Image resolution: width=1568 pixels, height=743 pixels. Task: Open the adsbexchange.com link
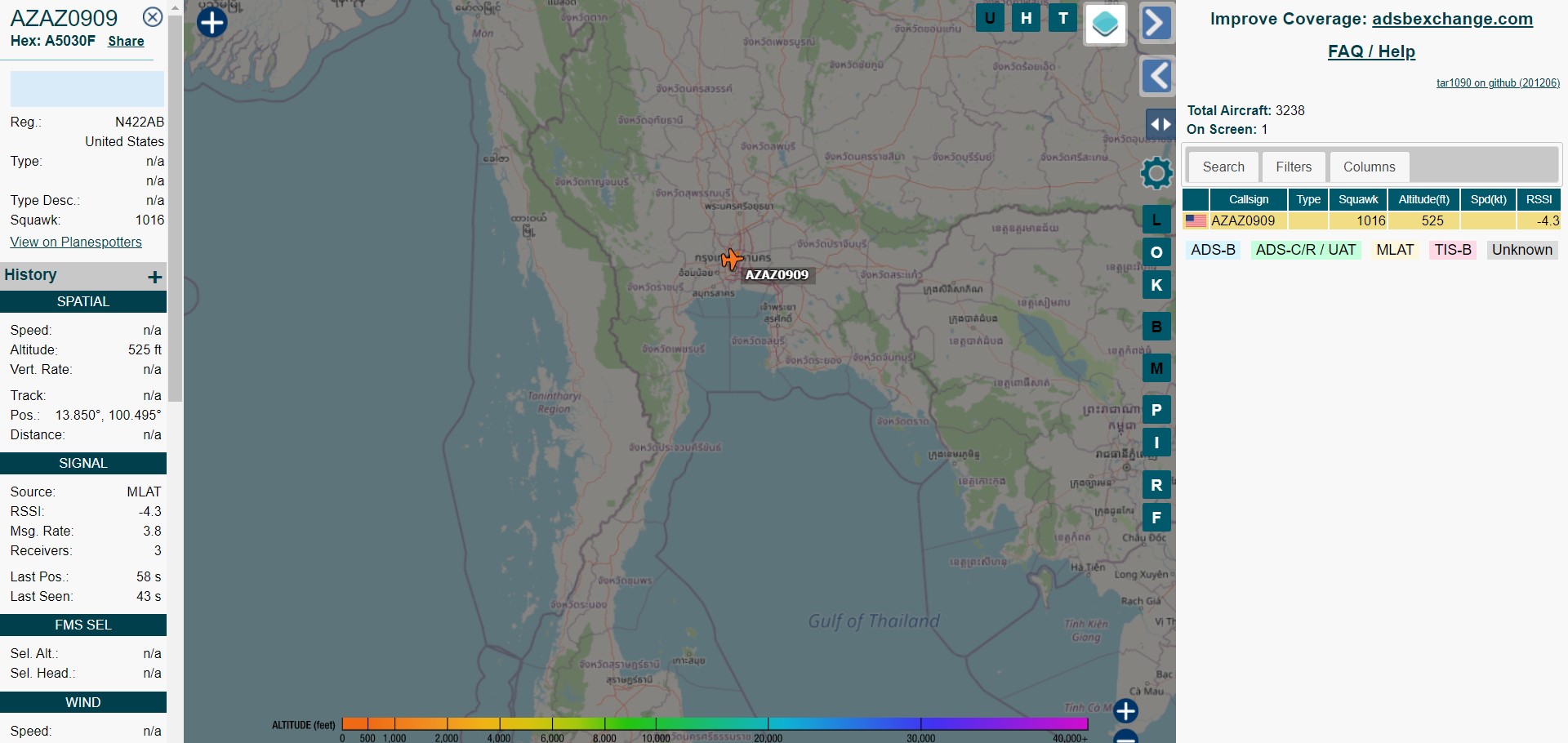point(1452,19)
